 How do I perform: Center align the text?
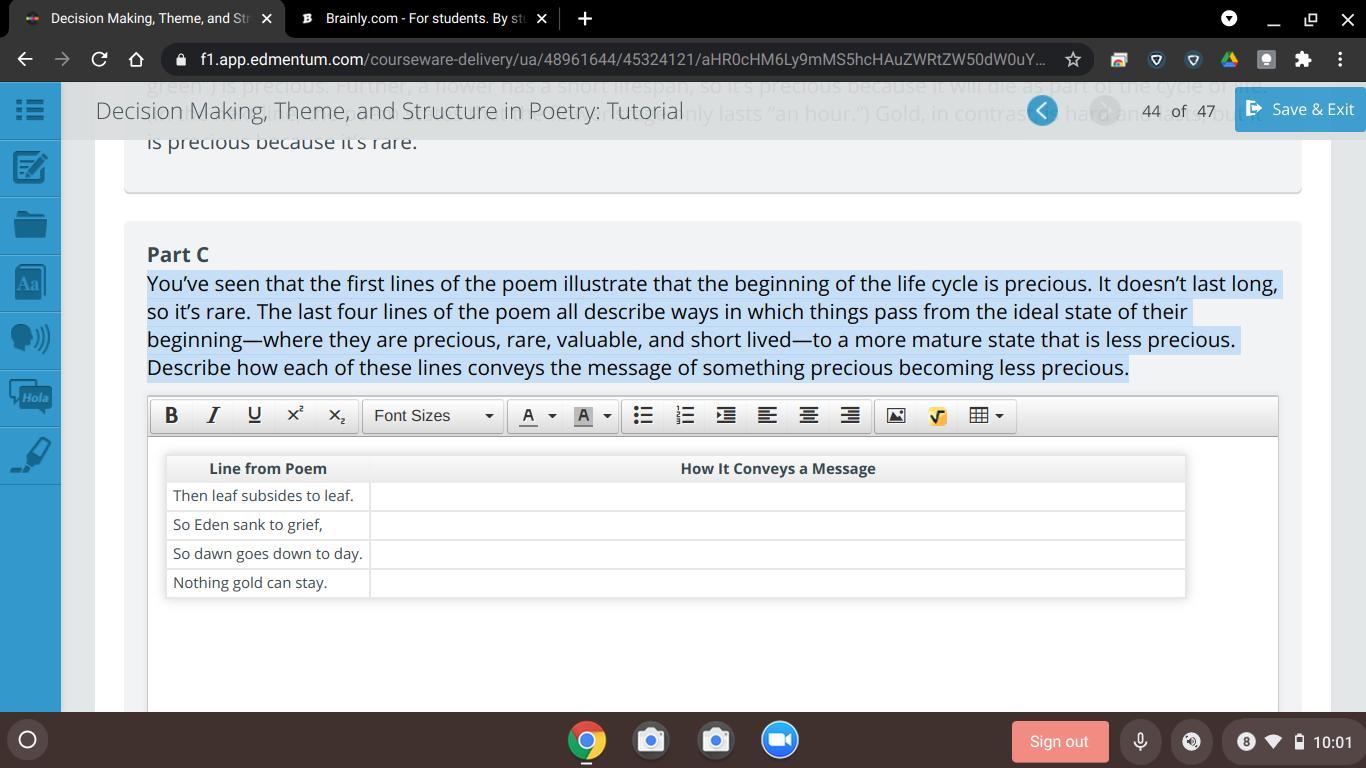(809, 416)
